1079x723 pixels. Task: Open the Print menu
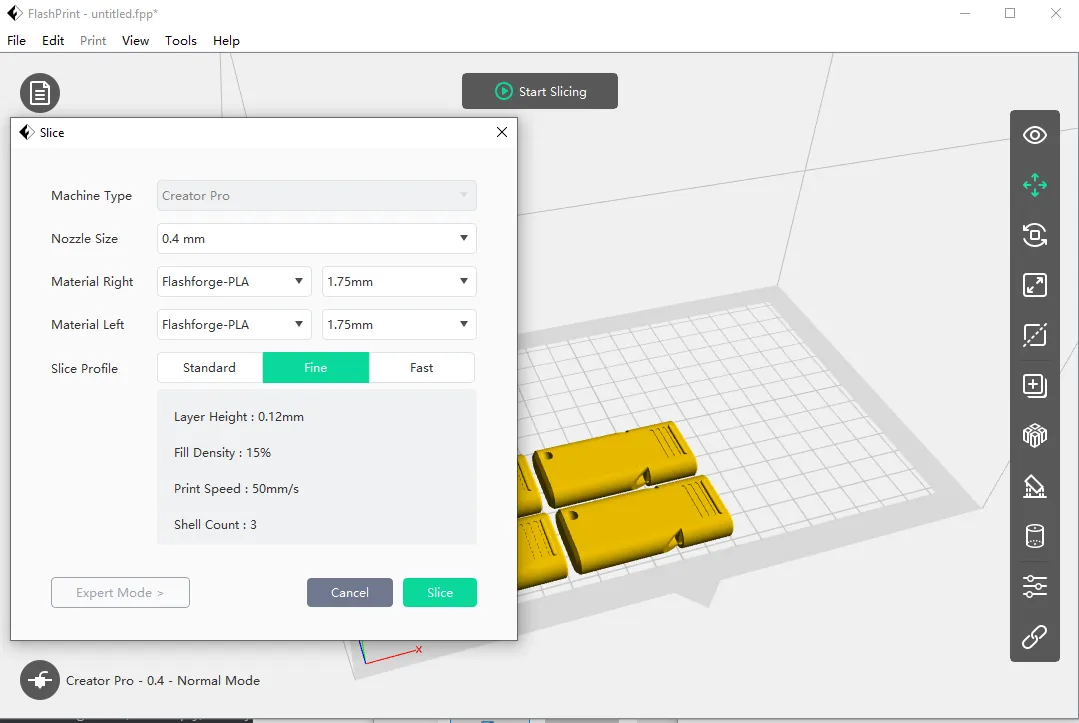(x=93, y=41)
